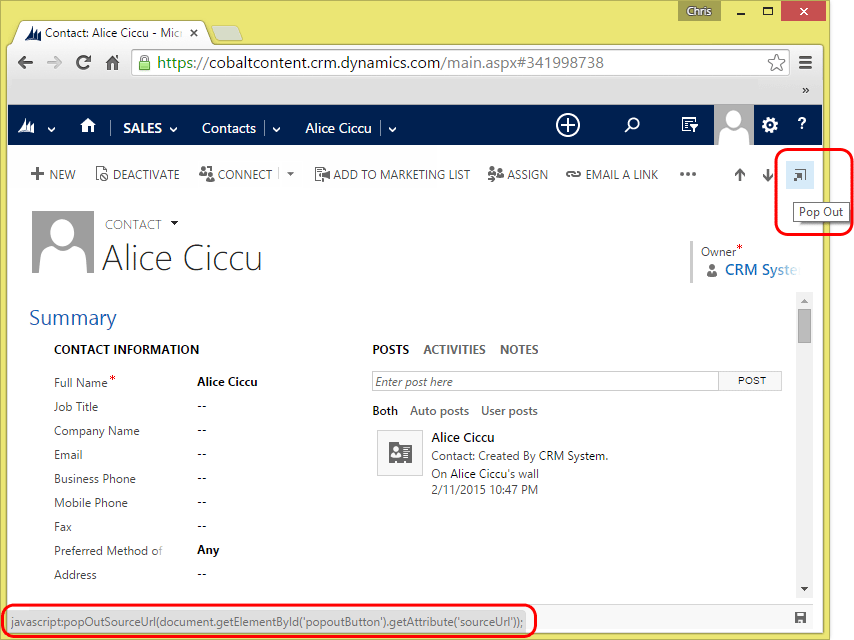854x640 pixels.
Task: Click the Dynamics CRM logo in nav bar
Action: point(27,127)
